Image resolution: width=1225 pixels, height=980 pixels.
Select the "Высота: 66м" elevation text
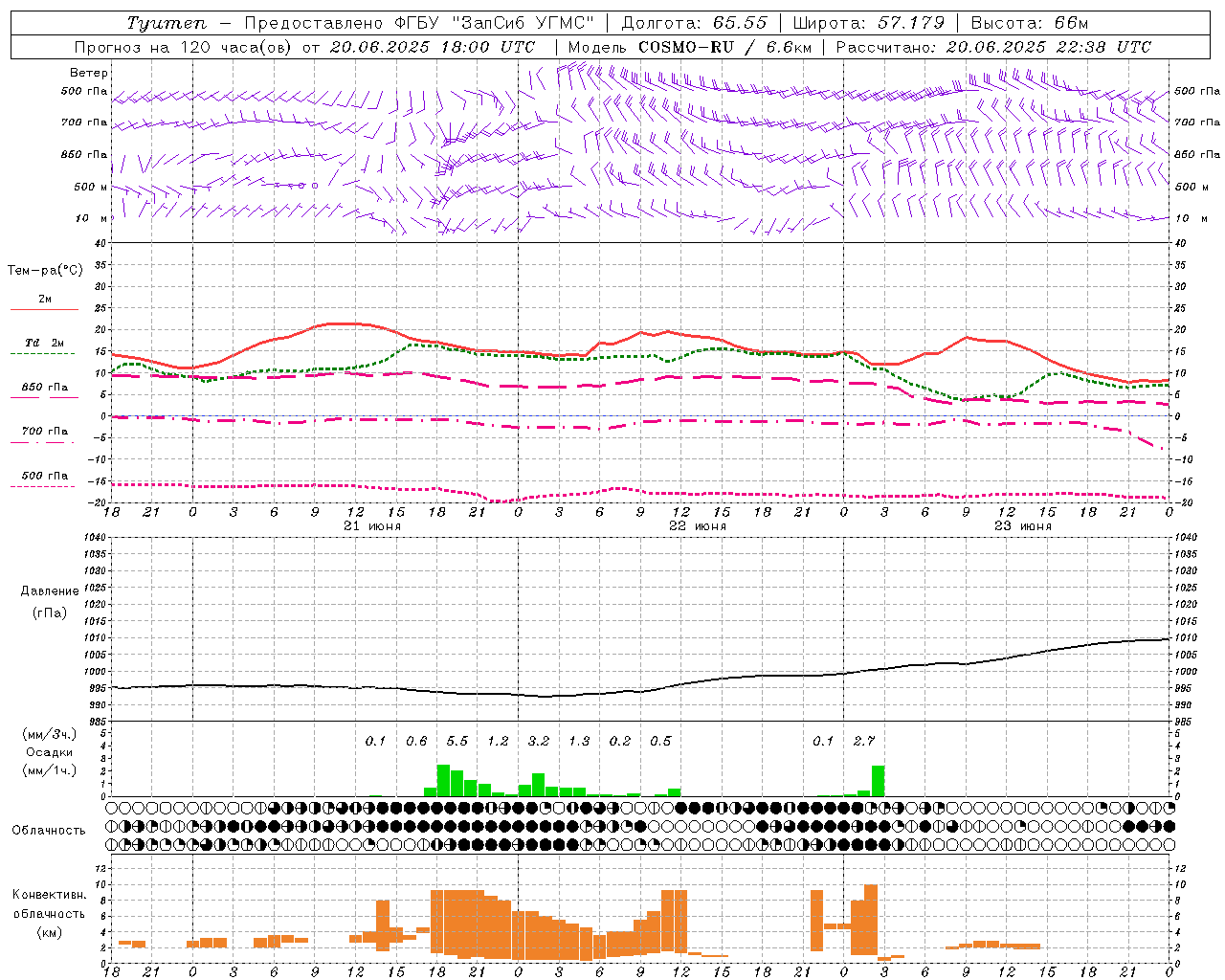1030,23
